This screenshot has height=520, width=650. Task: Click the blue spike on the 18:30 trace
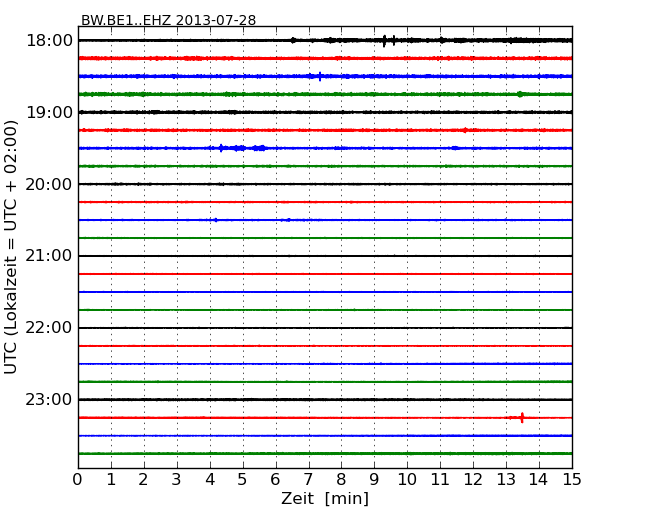[320, 76]
